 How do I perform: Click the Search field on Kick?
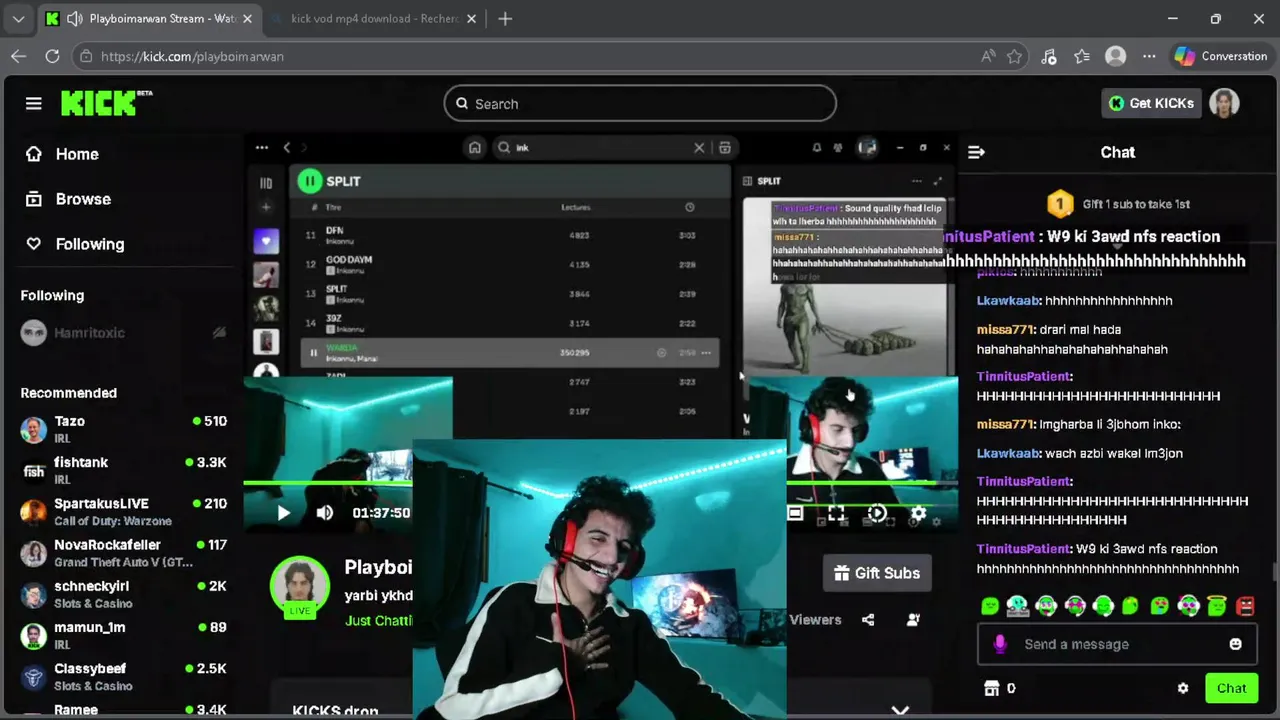click(x=640, y=103)
